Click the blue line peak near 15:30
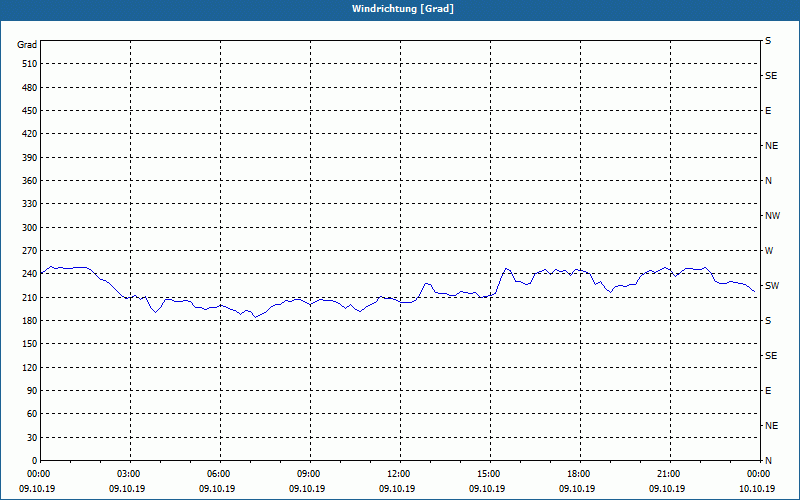 pos(506,268)
